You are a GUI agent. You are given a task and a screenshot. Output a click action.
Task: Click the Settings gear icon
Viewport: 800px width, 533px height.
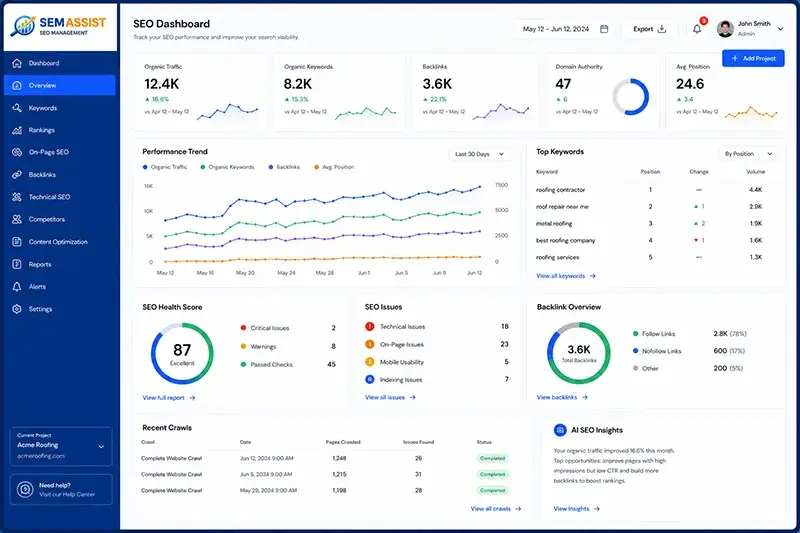(17, 309)
